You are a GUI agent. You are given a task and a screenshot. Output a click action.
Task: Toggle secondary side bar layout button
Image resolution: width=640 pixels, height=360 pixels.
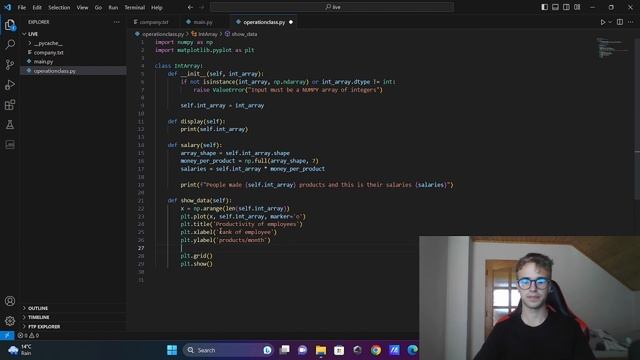pyautogui.click(x=566, y=7)
